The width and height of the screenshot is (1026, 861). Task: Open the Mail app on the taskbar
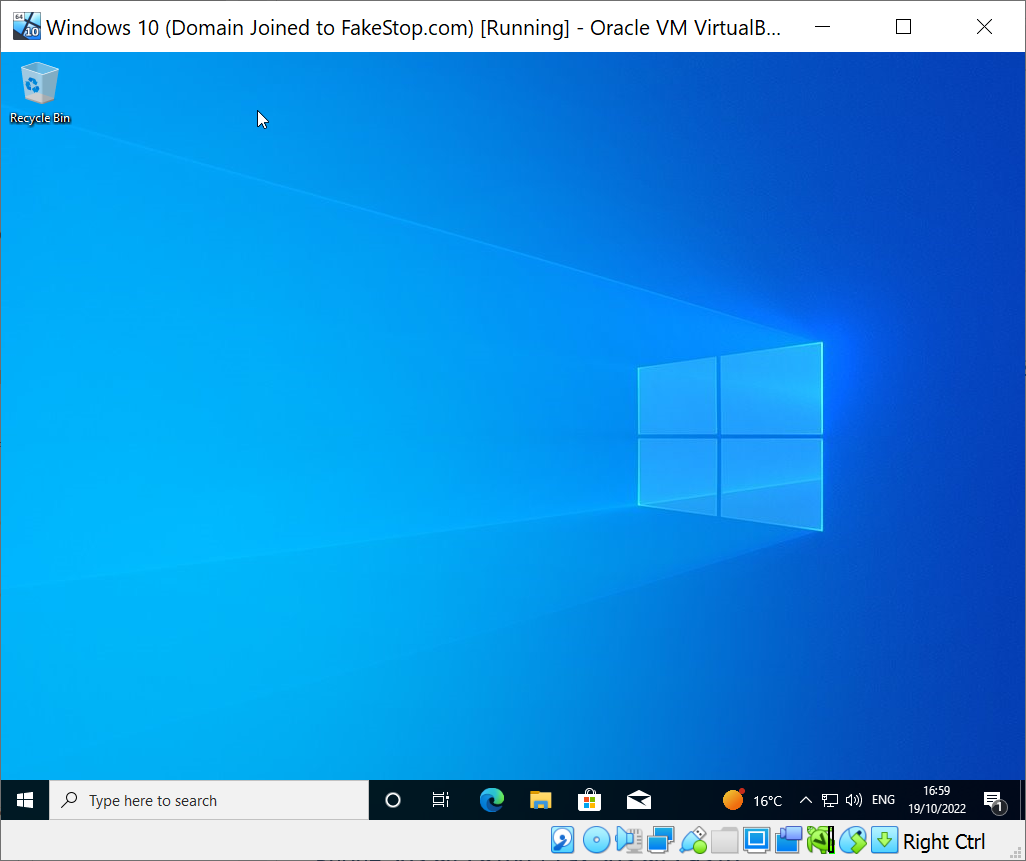pos(639,800)
